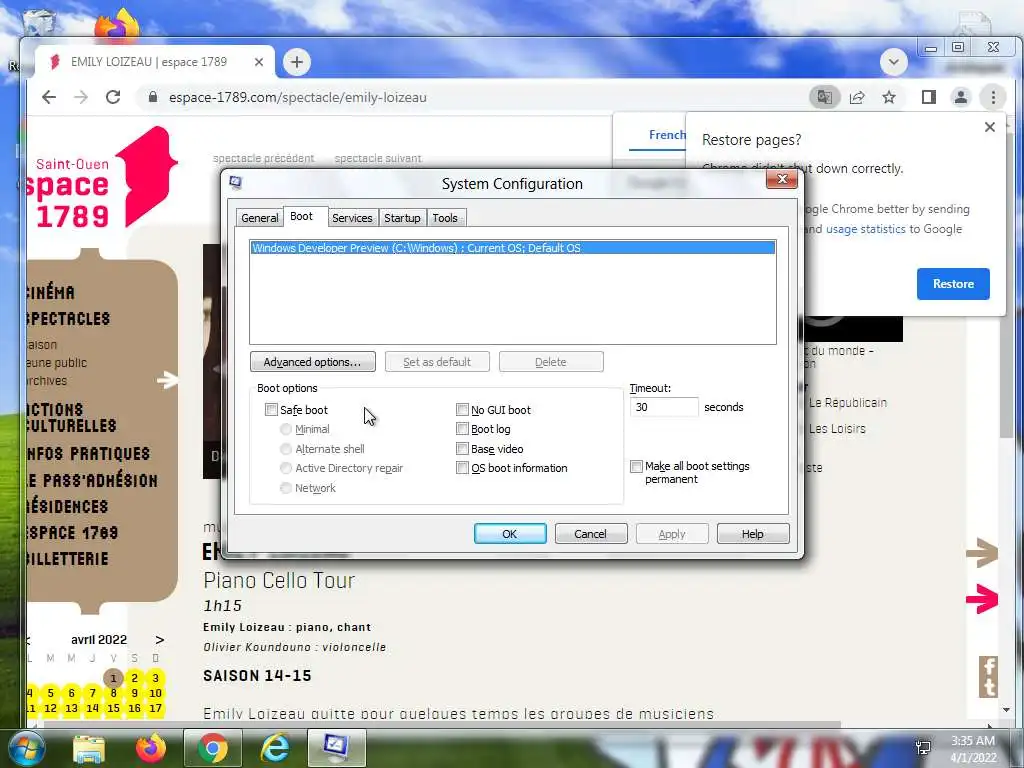
Task: Click the tan right arrow on webpage
Action: 982,552
